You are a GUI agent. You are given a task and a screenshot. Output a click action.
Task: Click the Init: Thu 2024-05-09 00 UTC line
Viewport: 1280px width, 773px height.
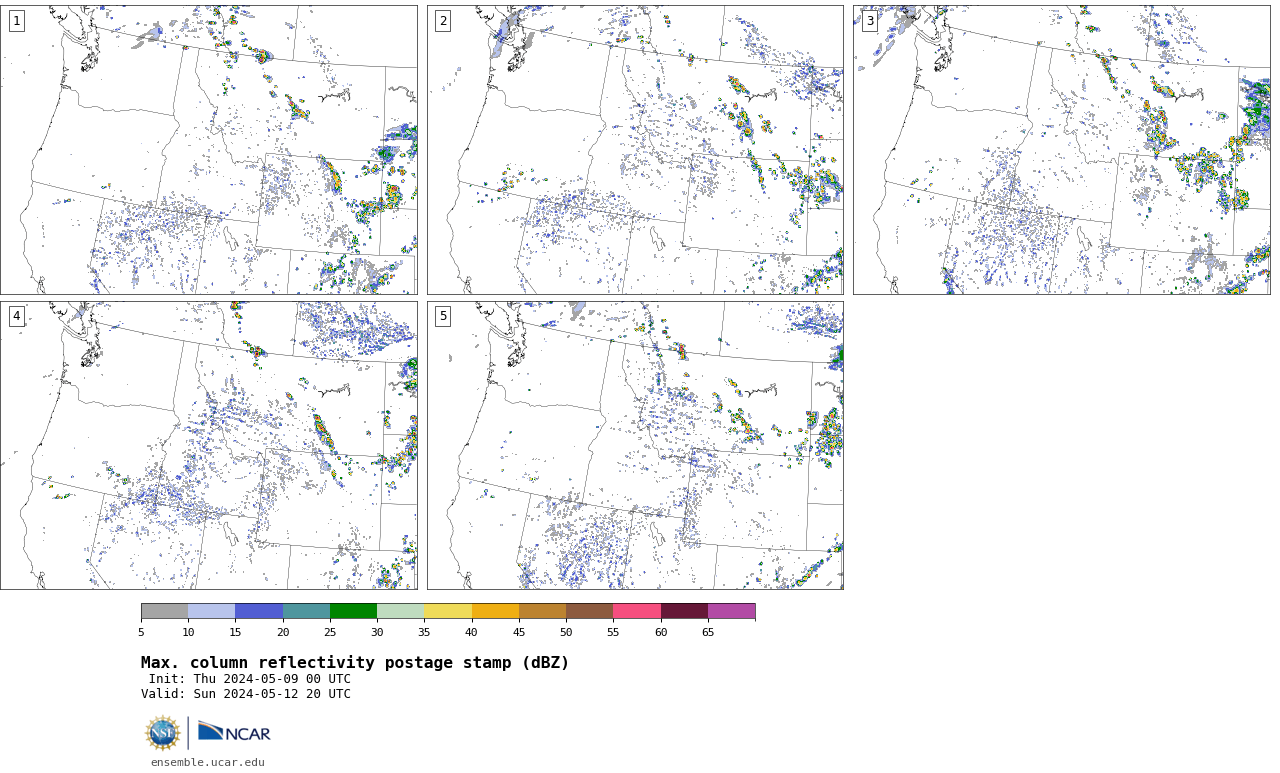point(250,679)
